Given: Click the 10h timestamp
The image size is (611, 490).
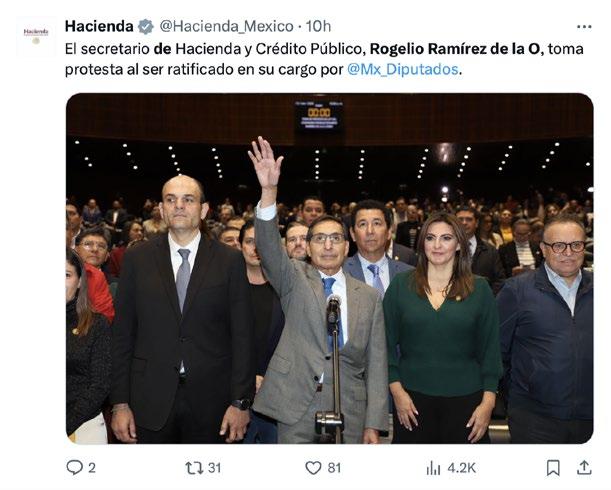Looking at the screenshot, I should (318, 27).
